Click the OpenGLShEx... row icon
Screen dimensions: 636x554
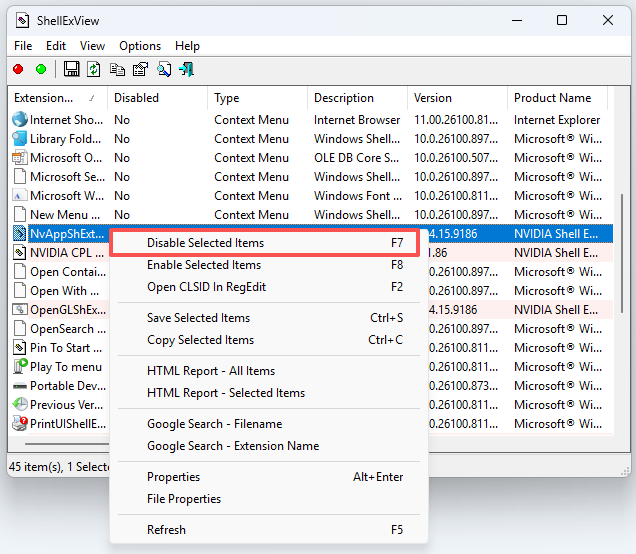[19, 310]
